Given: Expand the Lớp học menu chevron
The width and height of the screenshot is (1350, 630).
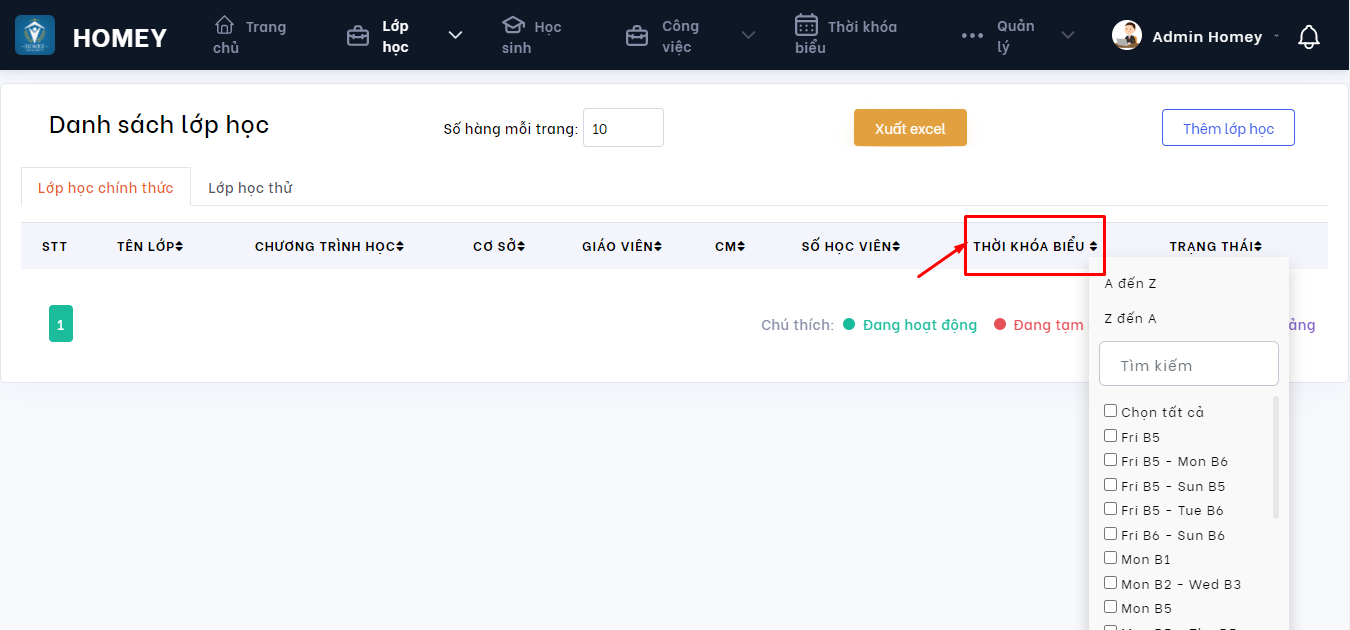Looking at the screenshot, I should pos(455,36).
